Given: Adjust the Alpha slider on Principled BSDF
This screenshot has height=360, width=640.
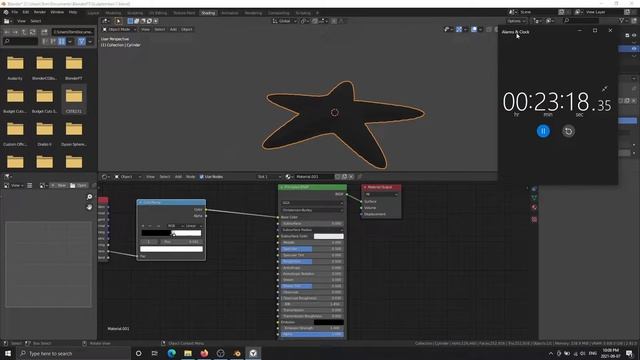Looking at the screenshot, I should [312, 334].
